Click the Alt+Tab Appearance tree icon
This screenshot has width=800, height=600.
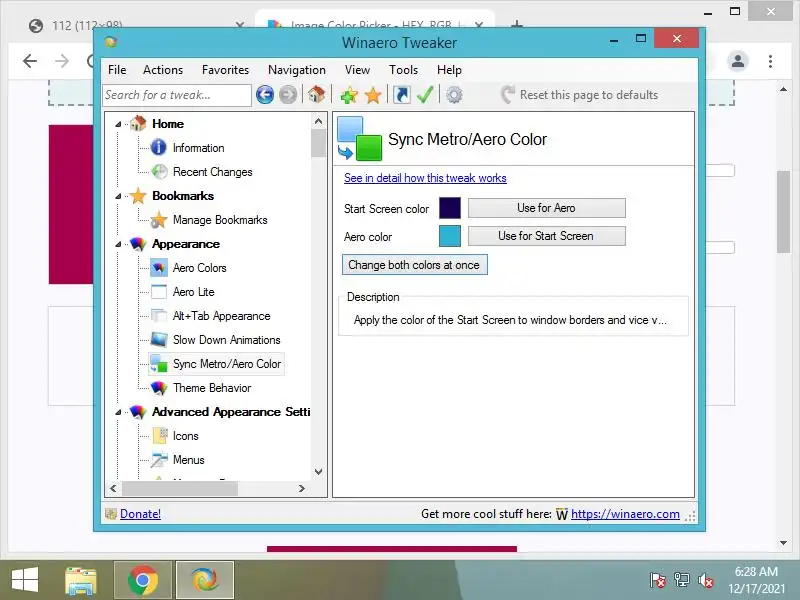point(159,316)
